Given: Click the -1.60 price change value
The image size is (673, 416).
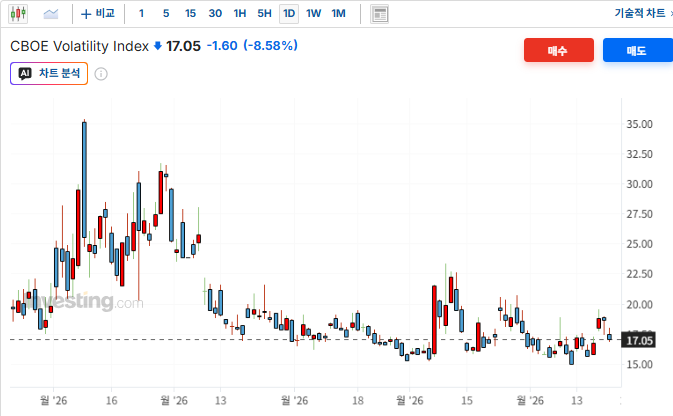Looking at the screenshot, I should point(222,46).
